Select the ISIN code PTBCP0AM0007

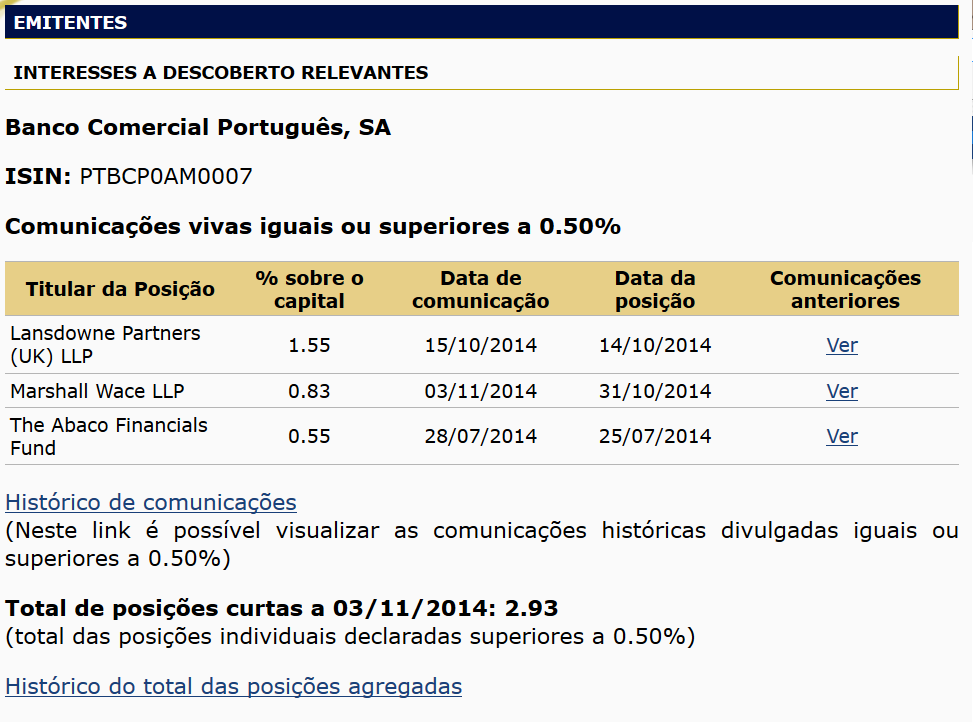(x=166, y=176)
